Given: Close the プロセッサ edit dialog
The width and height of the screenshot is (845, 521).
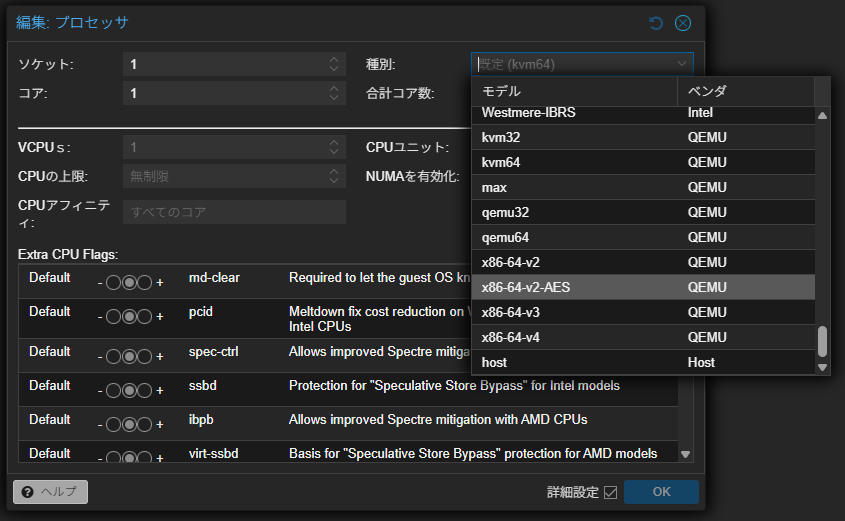Looking at the screenshot, I should (683, 23).
